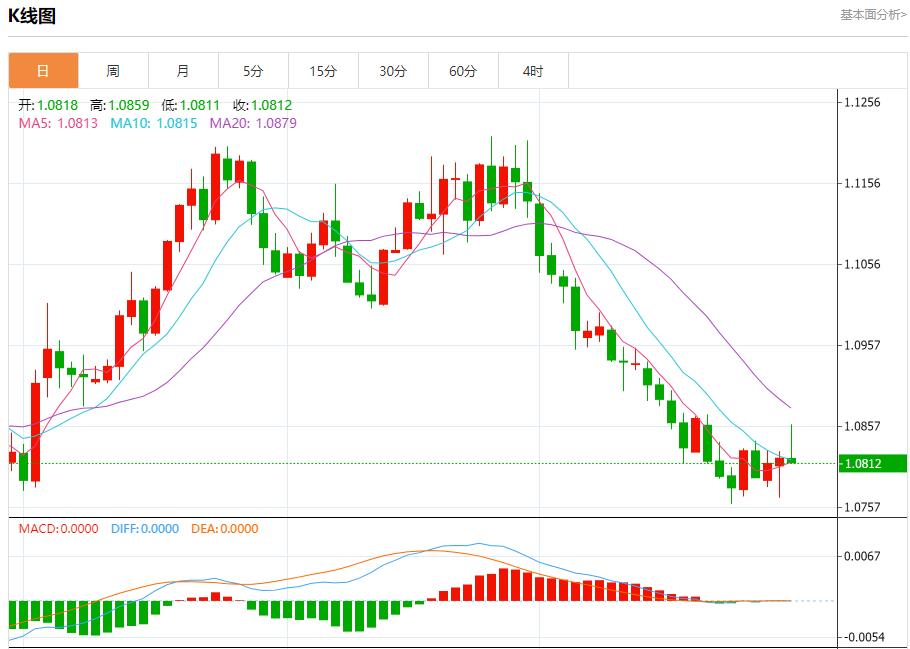Click the 1.1256 price axis label
This screenshot has height=649, width=910.
(x=862, y=102)
